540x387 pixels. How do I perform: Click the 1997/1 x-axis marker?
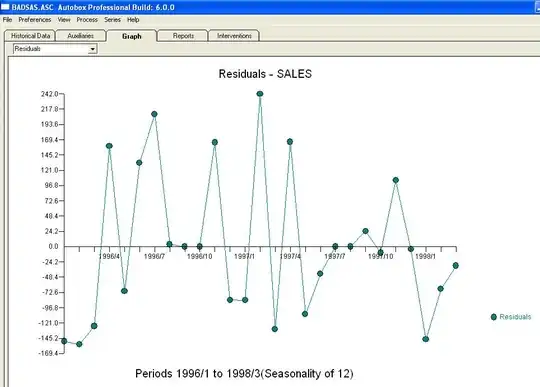245,257
